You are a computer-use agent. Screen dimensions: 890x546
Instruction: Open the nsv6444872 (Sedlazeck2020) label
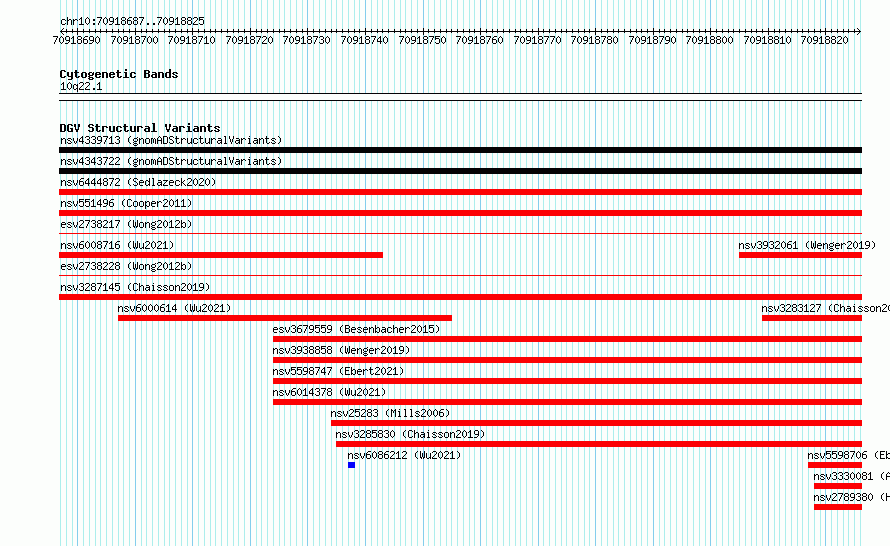coord(138,182)
